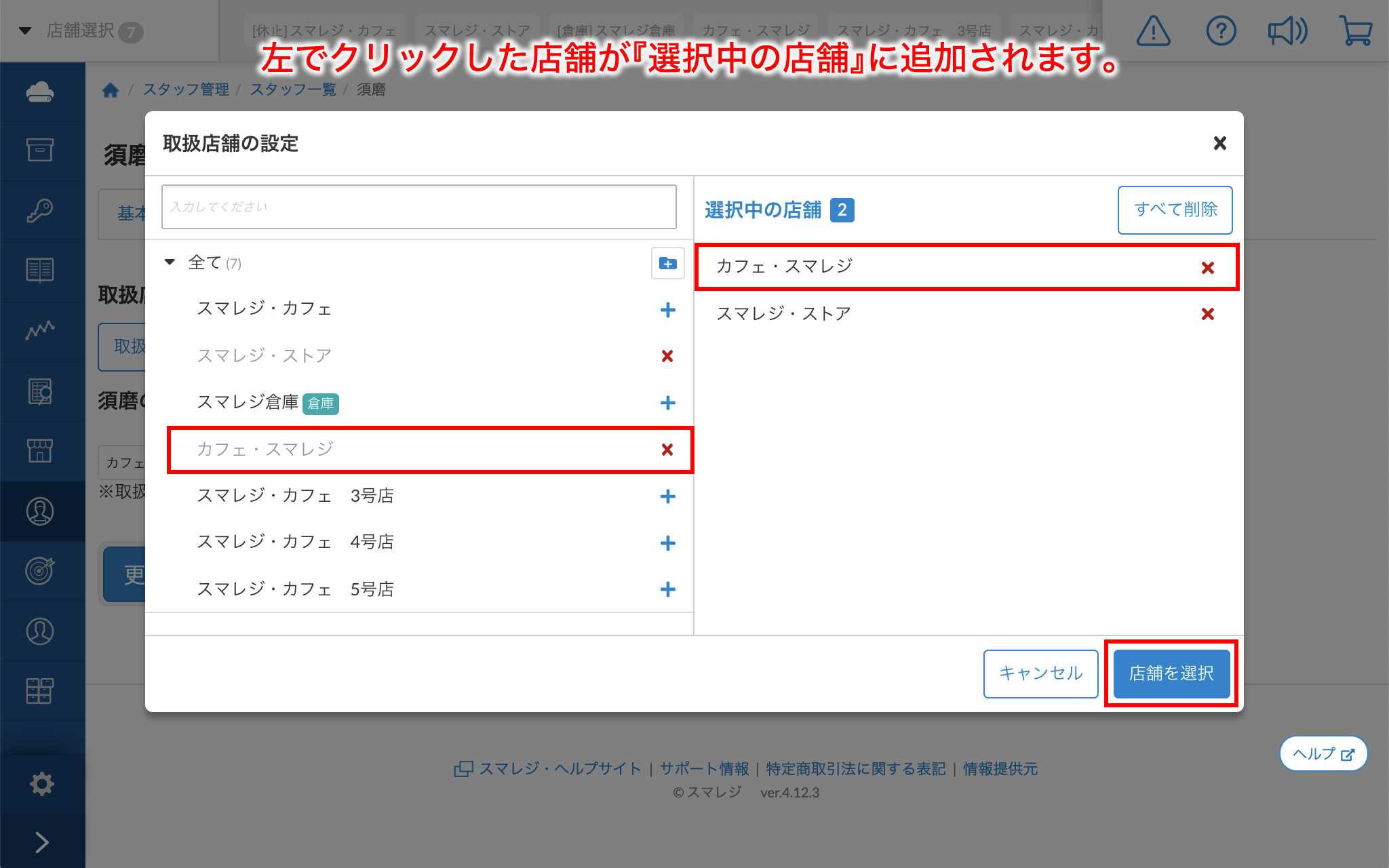Open the line chart analytics sidebar icon
The width and height of the screenshot is (1389, 868).
(x=40, y=330)
